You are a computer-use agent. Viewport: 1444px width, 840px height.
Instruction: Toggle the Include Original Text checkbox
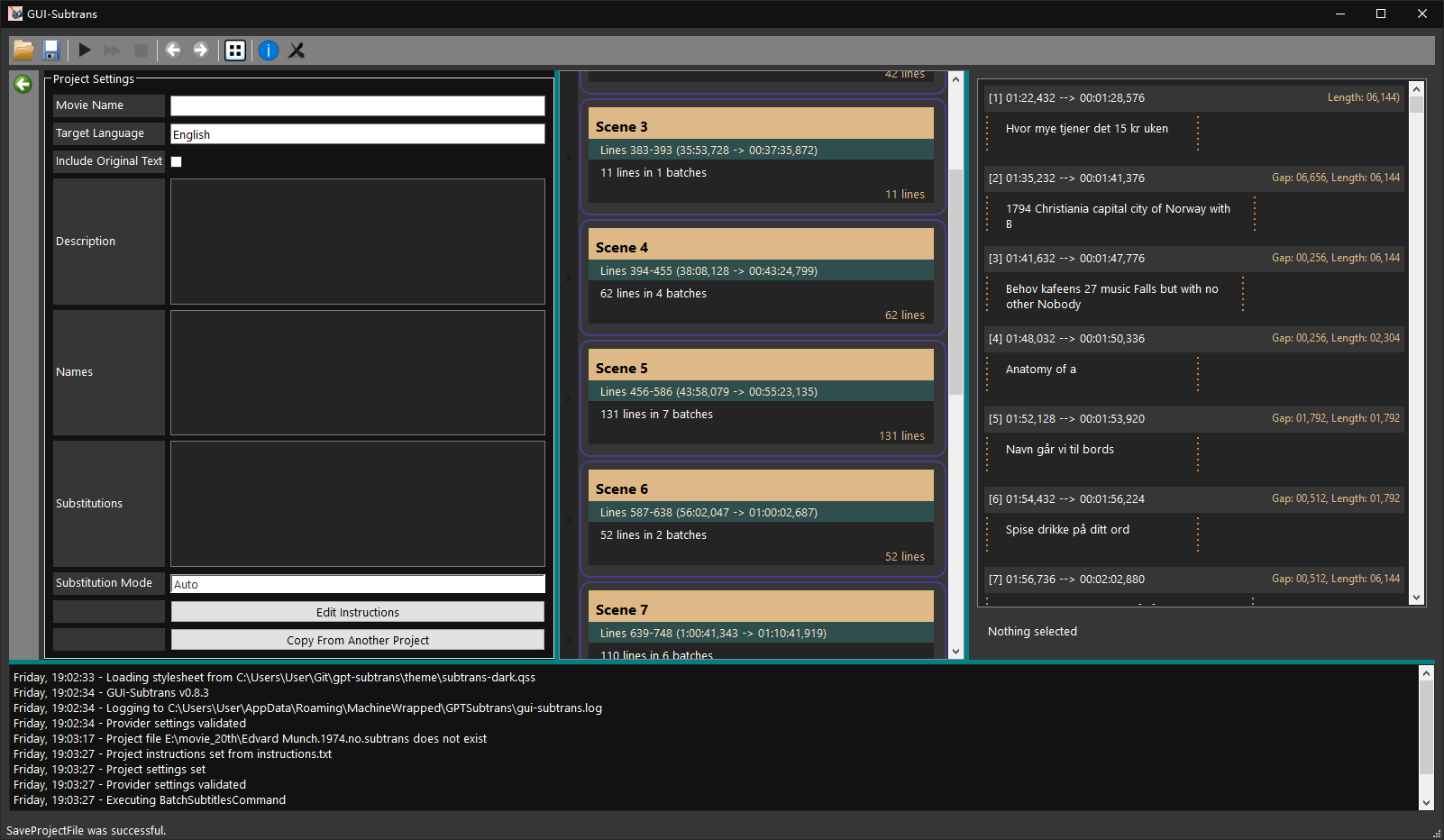click(177, 162)
